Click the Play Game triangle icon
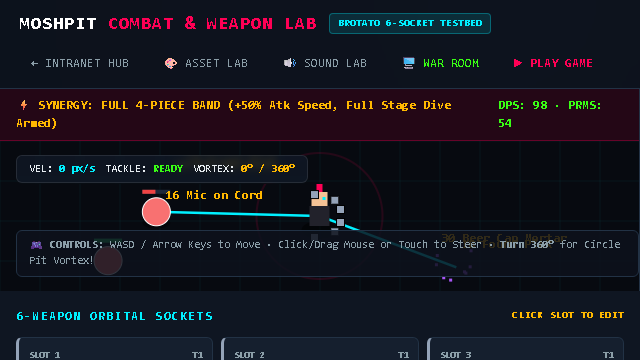The height and width of the screenshot is (360, 640). click(518, 63)
